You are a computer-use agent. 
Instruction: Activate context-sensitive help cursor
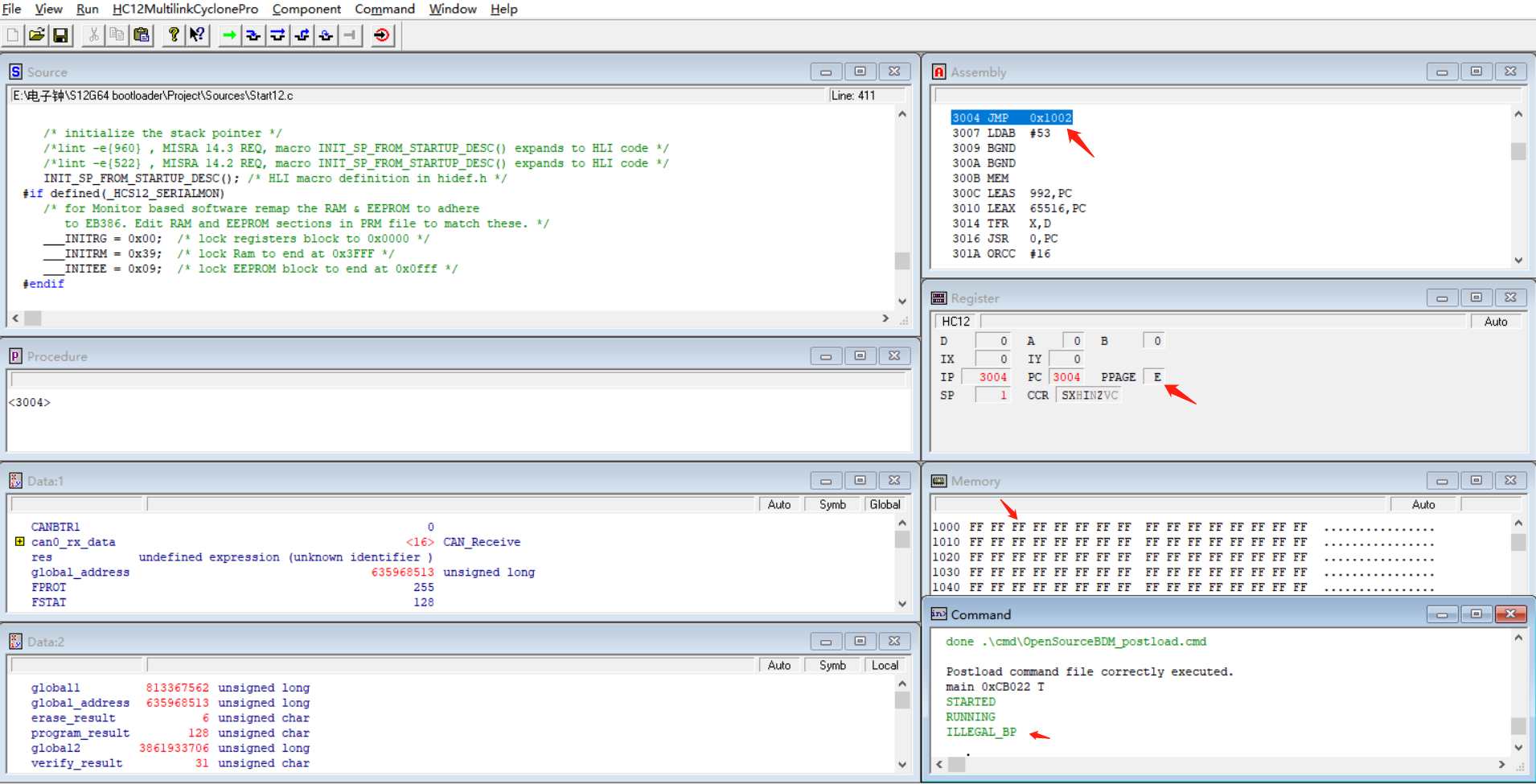point(197,35)
